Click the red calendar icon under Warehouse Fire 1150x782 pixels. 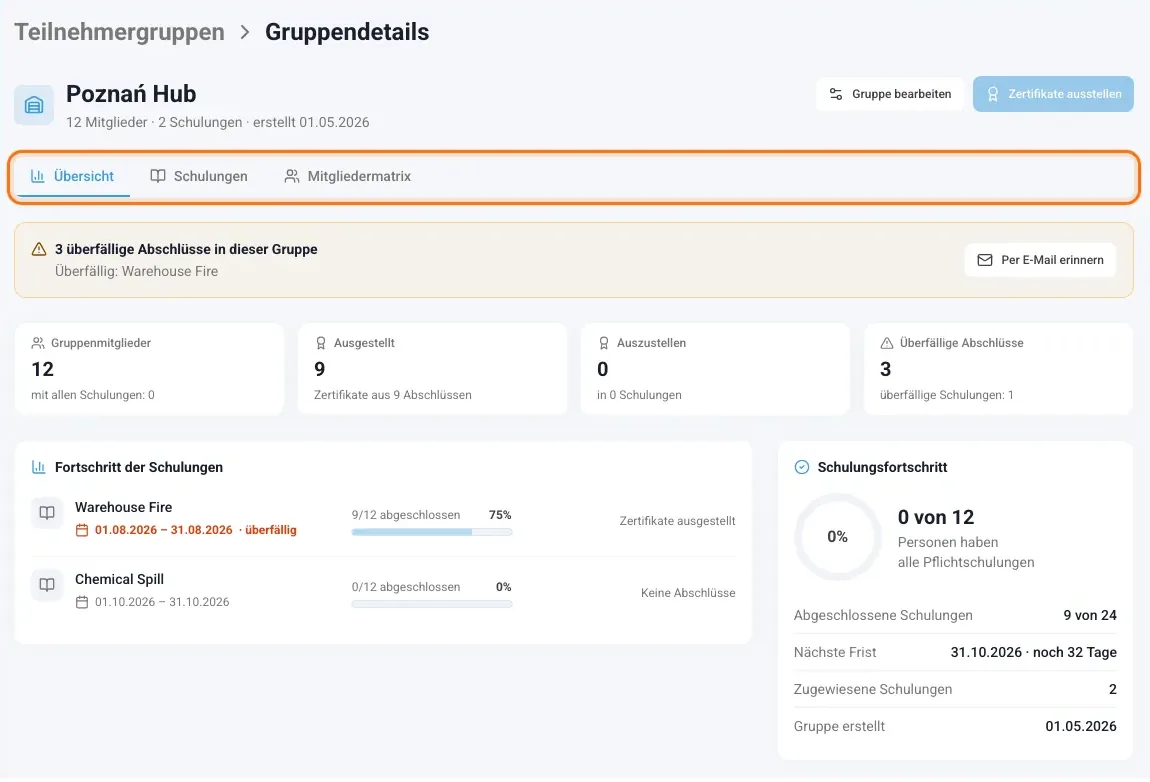pos(82,530)
